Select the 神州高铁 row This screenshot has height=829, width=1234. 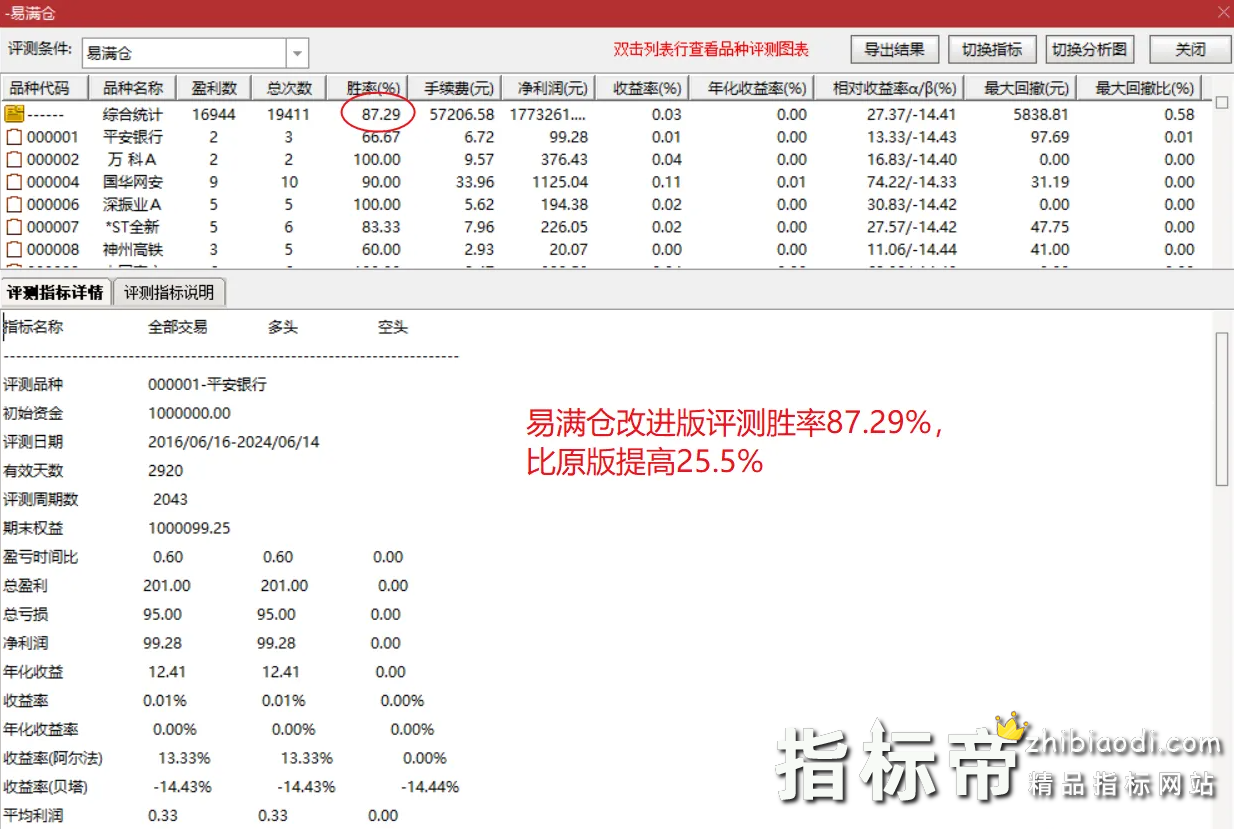[604, 249]
